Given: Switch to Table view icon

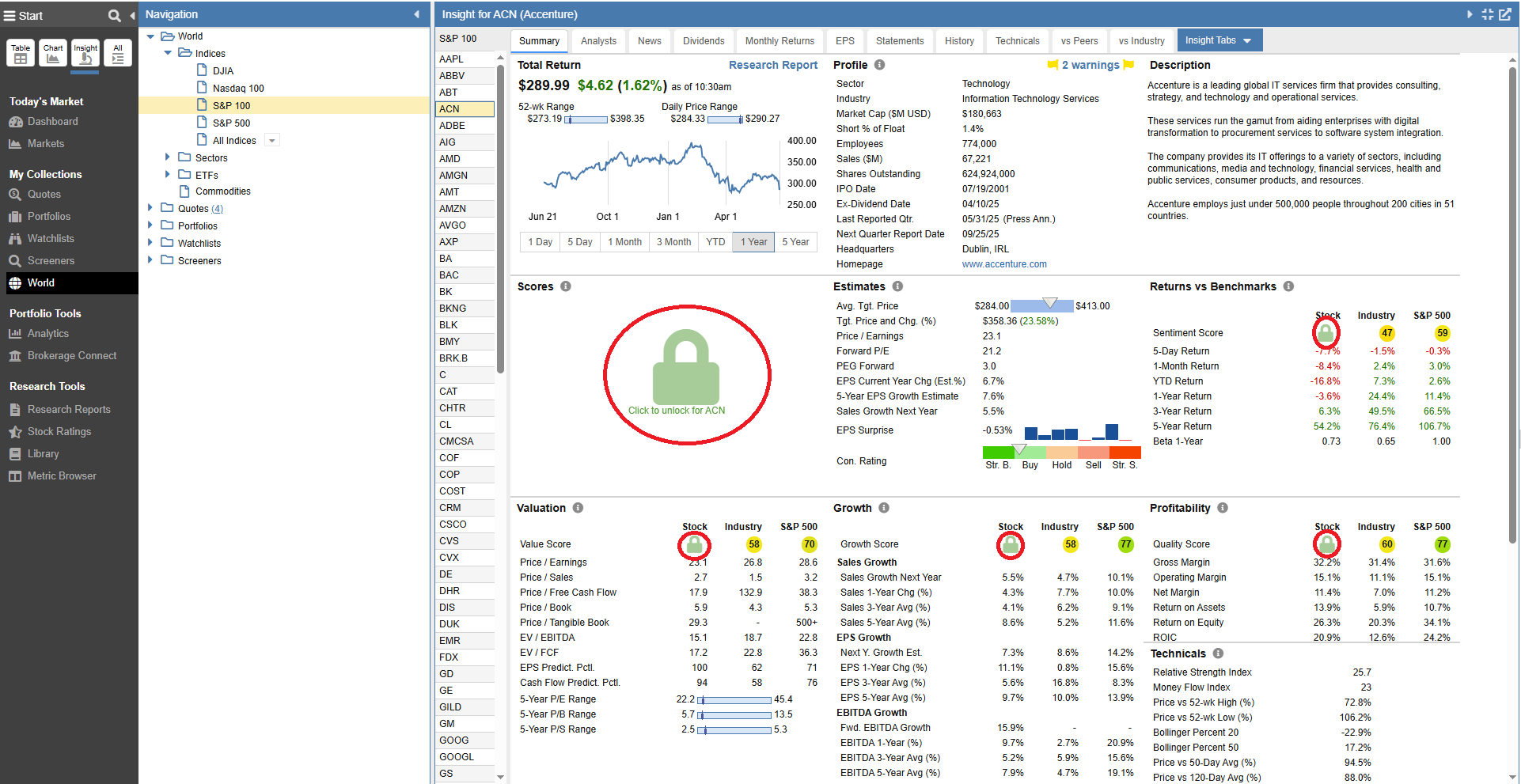Looking at the screenshot, I should tap(21, 53).
